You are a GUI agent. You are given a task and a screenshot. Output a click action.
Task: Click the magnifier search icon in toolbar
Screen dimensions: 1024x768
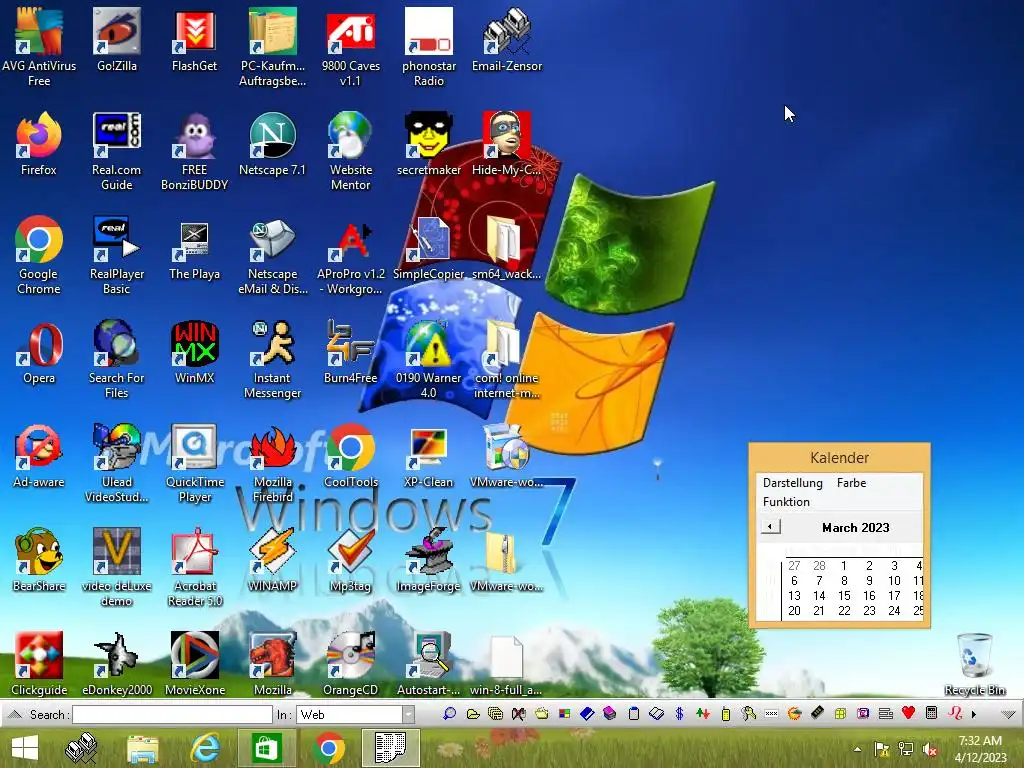pyautogui.click(x=449, y=714)
